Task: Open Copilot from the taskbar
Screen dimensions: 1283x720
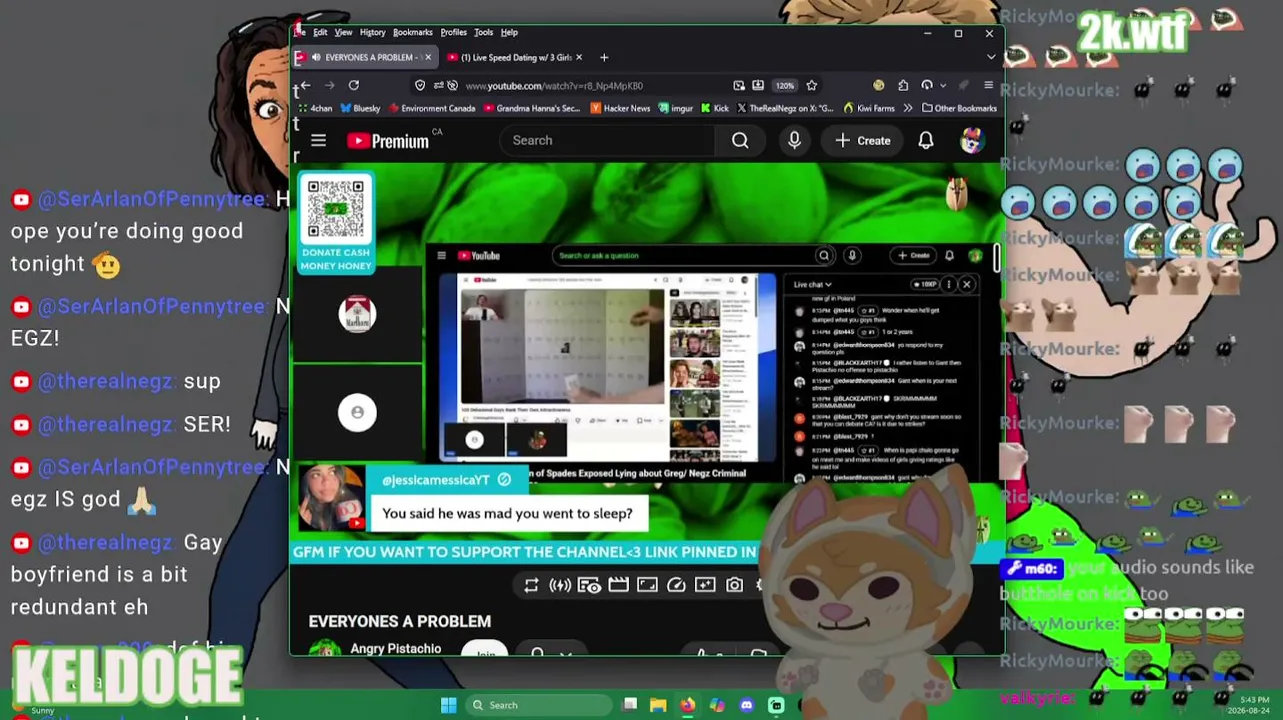Action: tap(717, 705)
